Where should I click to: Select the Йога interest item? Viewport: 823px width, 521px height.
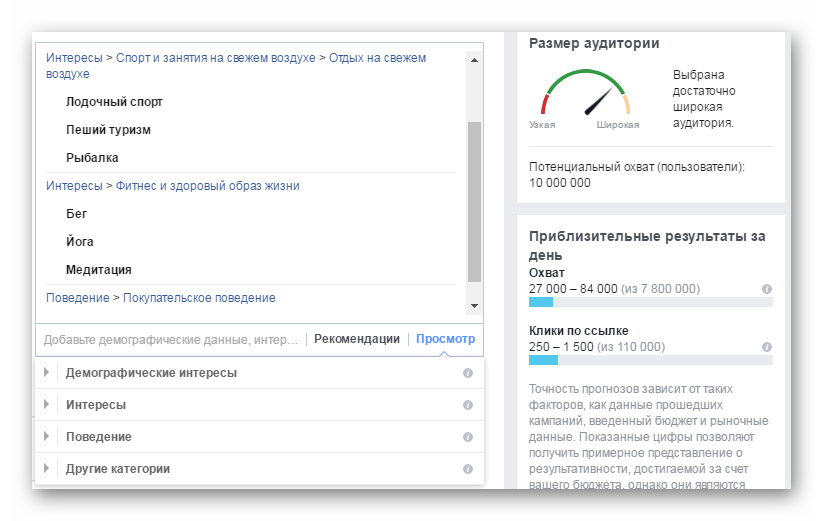click(x=79, y=242)
